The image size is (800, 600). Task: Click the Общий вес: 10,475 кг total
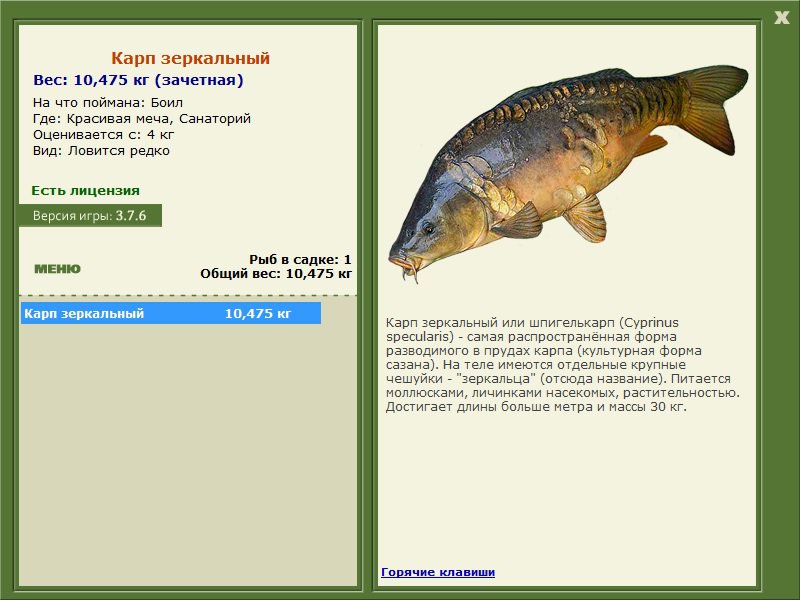tap(276, 273)
